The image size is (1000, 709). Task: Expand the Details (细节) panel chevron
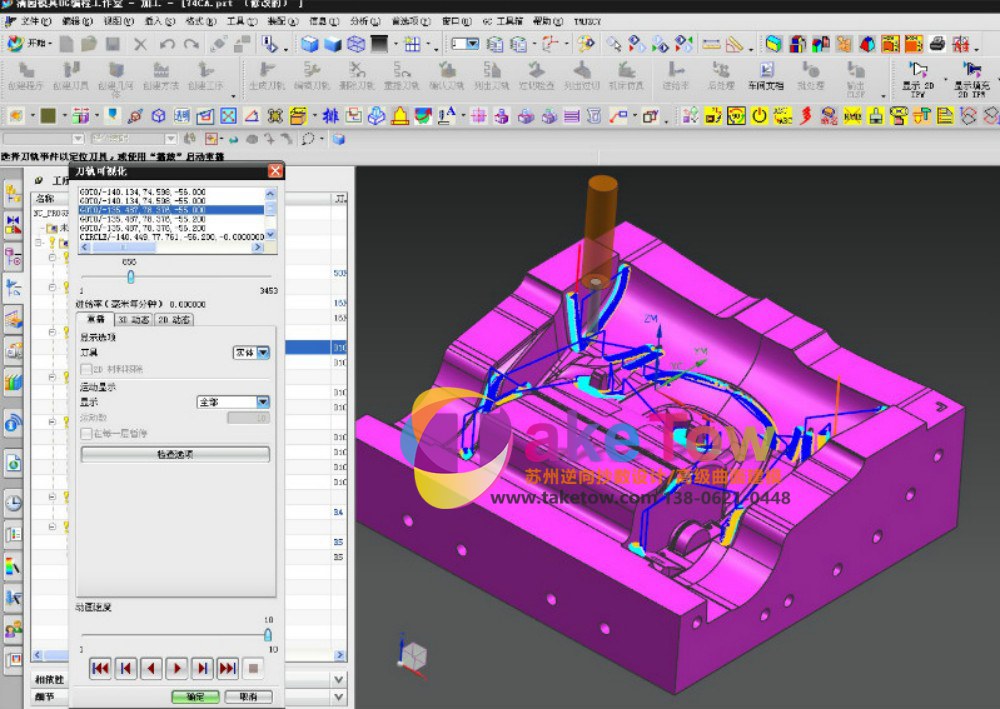[x=339, y=697]
